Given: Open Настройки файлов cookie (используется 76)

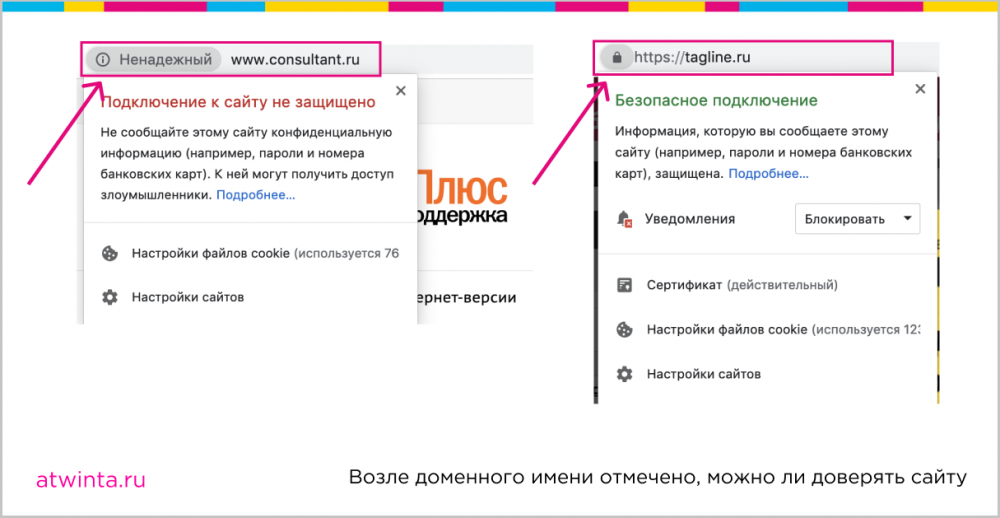Looking at the screenshot, I should pyautogui.click(x=265, y=253).
